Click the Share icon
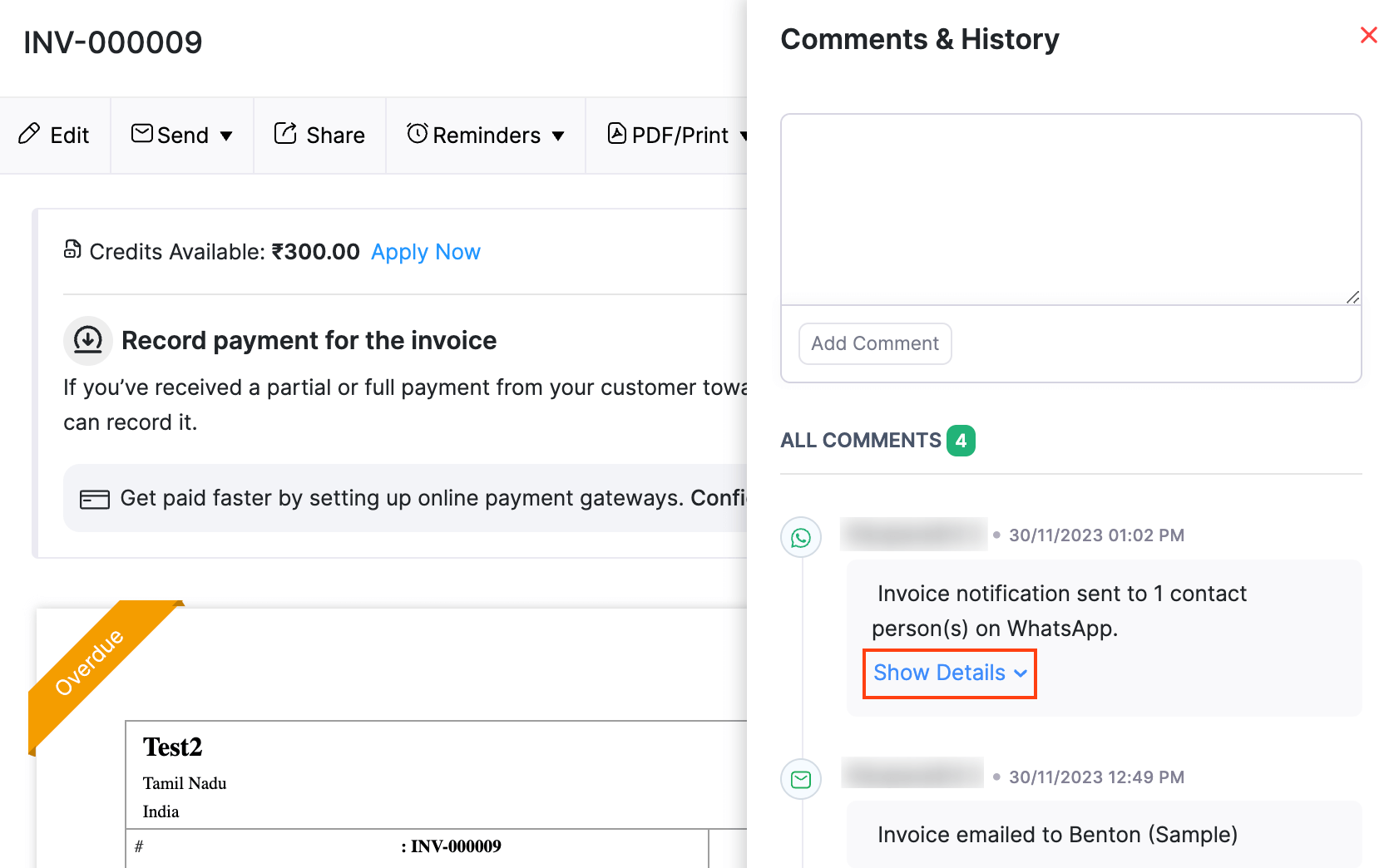1389x868 pixels. coord(286,133)
